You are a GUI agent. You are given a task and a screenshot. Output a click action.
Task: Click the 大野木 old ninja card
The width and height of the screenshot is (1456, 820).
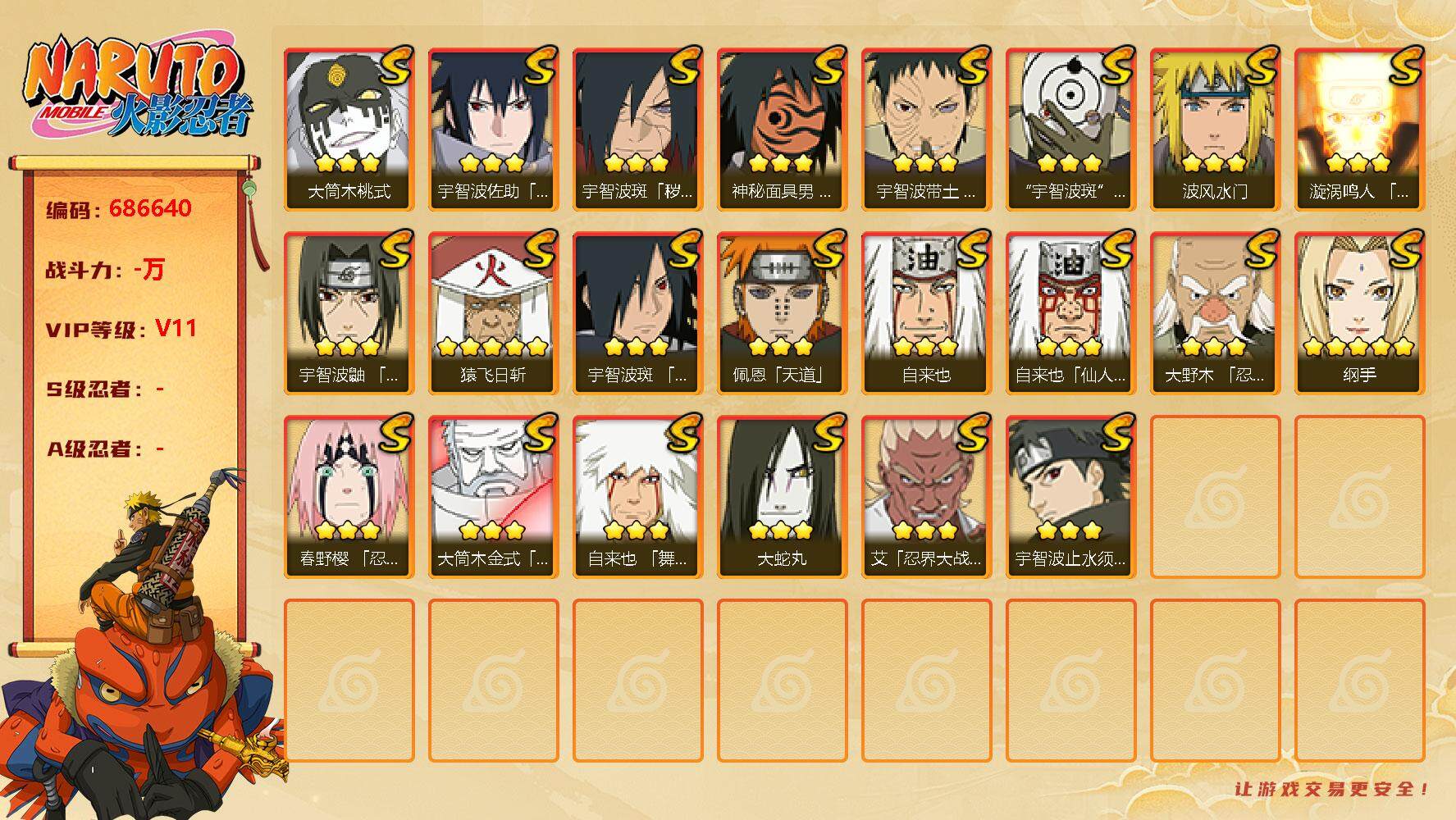[x=1215, y=313]
